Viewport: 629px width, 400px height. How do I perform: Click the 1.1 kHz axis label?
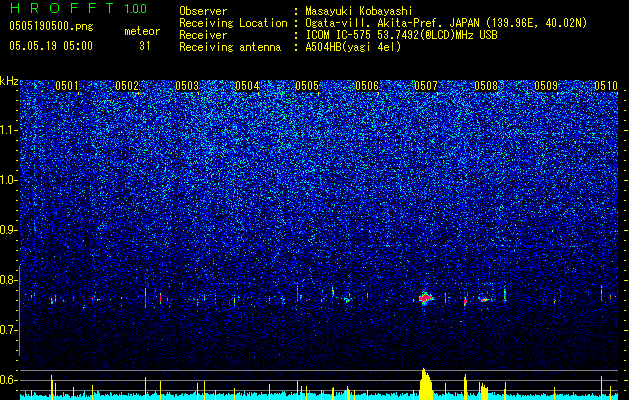(x=8, y=130)
